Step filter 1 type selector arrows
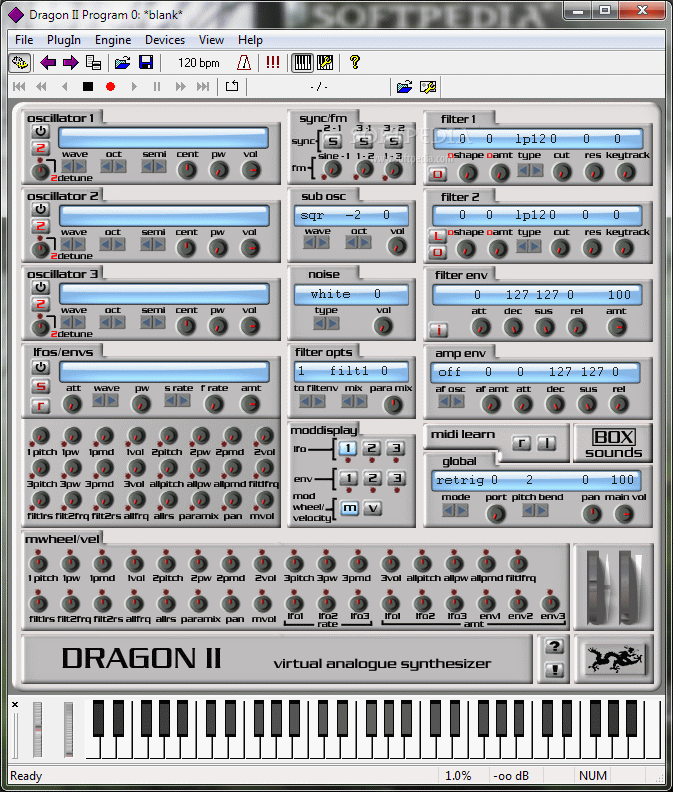 (530, 170)
